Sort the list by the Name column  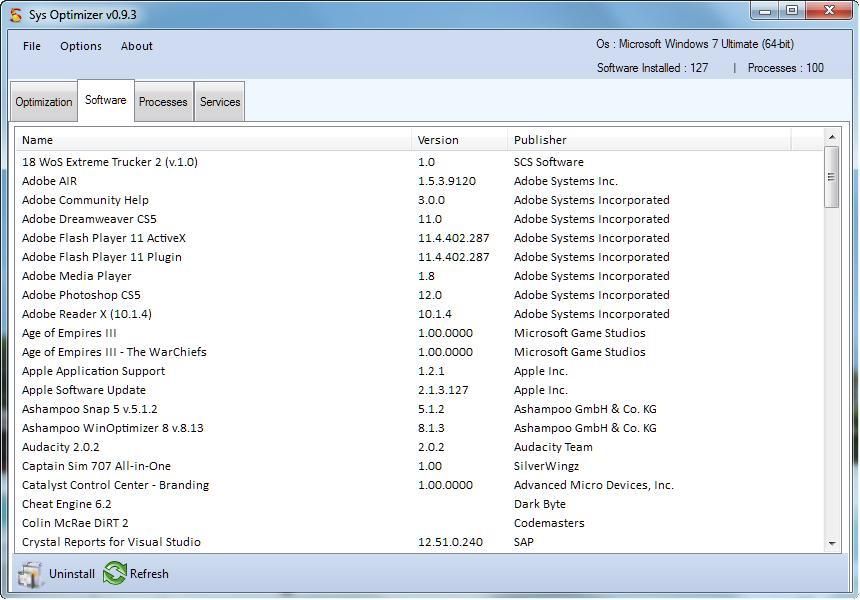(x=37, y=139)
